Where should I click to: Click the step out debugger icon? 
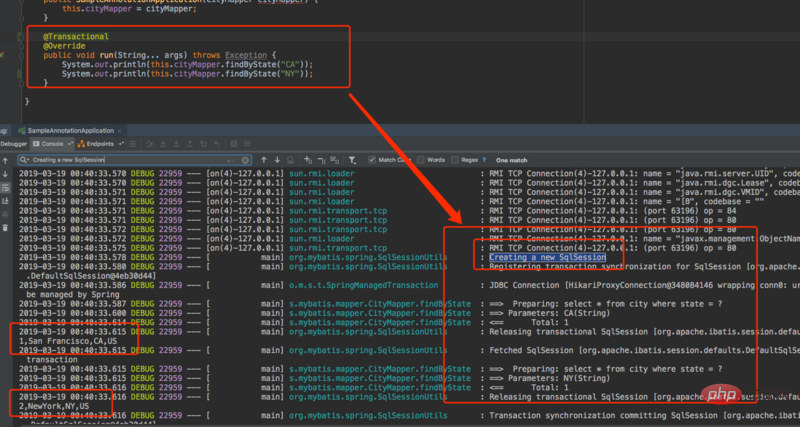pos(190,144)
